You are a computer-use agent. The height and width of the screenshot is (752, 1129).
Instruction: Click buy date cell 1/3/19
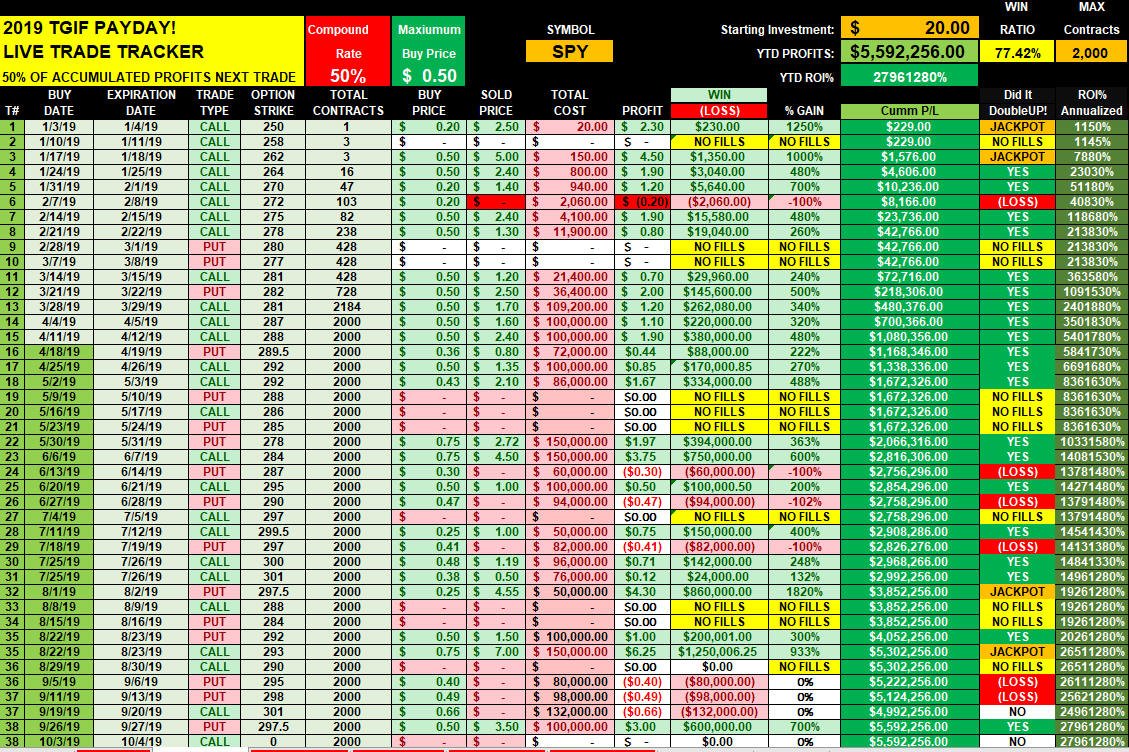(x=58, y=127)
